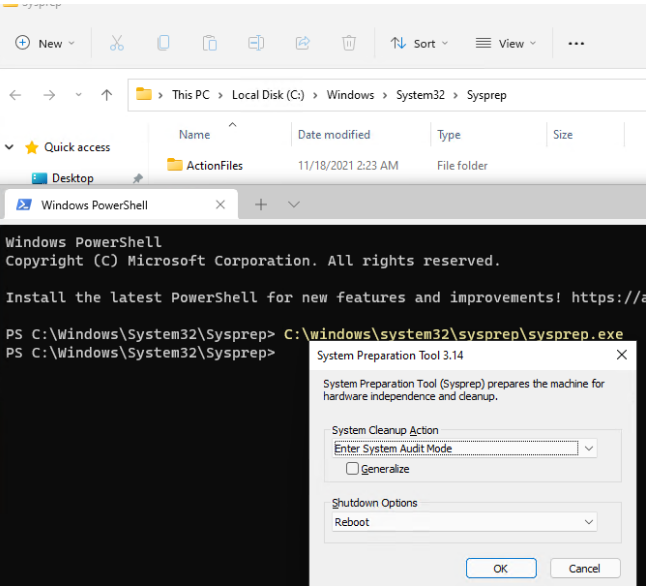Image resolution: width=663 pixels, height=586 pixels.
Task: Click the Copy icon in Explorer toolbar
Action: 163,43
